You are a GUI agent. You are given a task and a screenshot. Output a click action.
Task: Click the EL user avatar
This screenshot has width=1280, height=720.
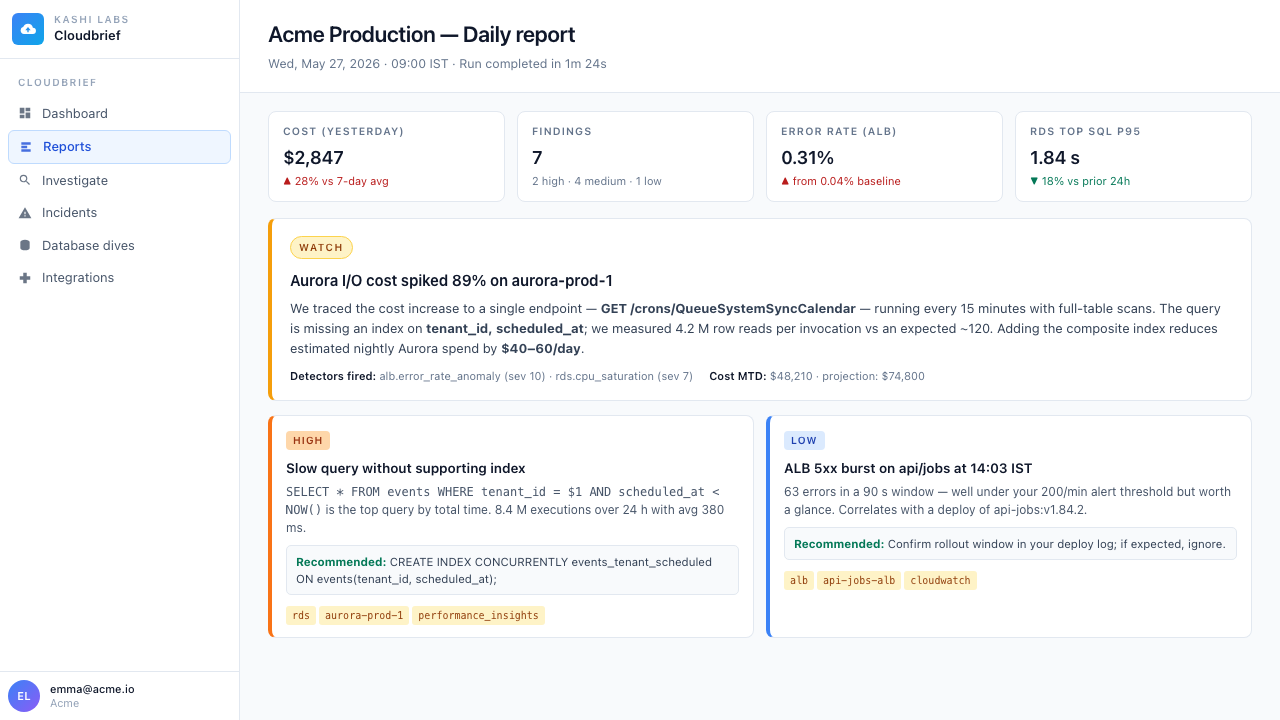point(24,696)
